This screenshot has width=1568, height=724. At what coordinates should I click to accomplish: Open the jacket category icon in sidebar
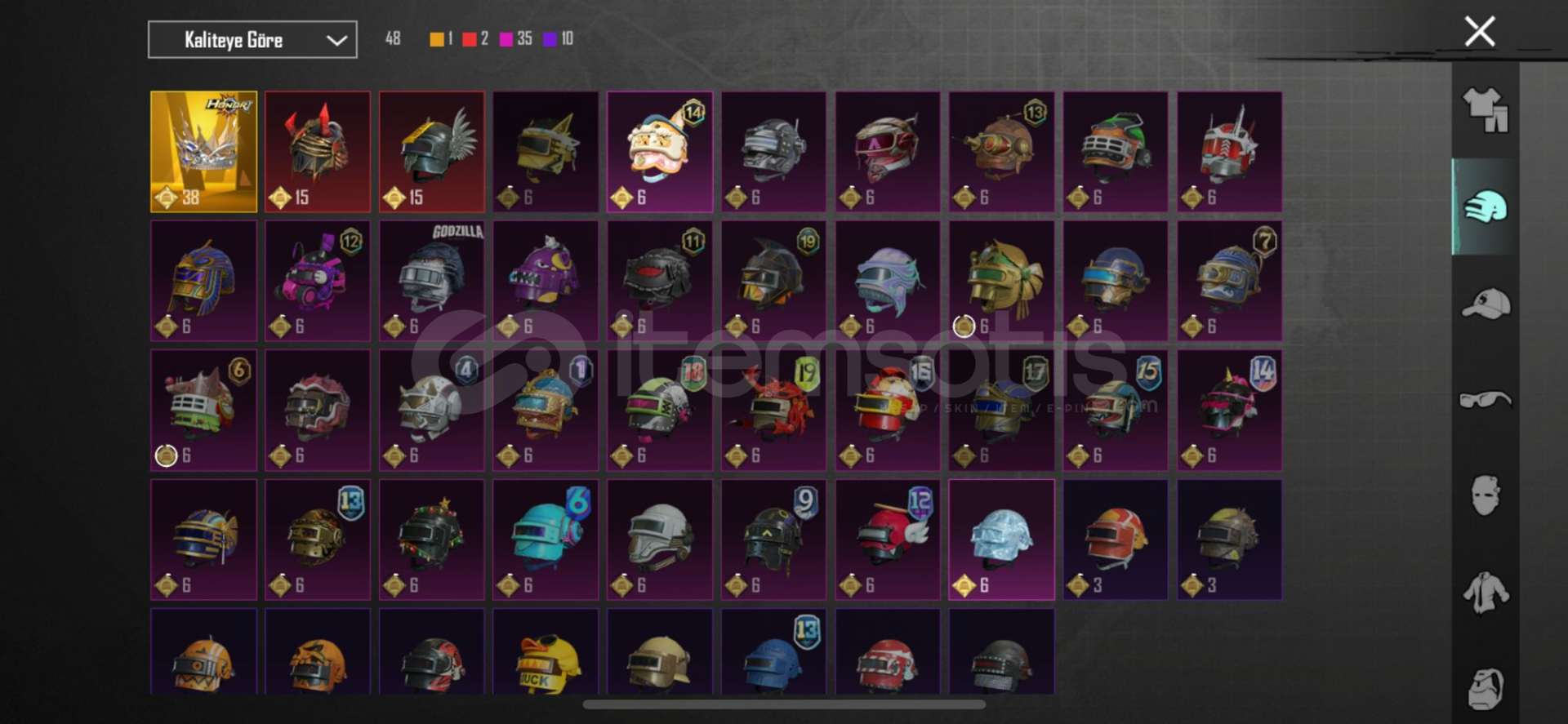tap(1486, 593)
